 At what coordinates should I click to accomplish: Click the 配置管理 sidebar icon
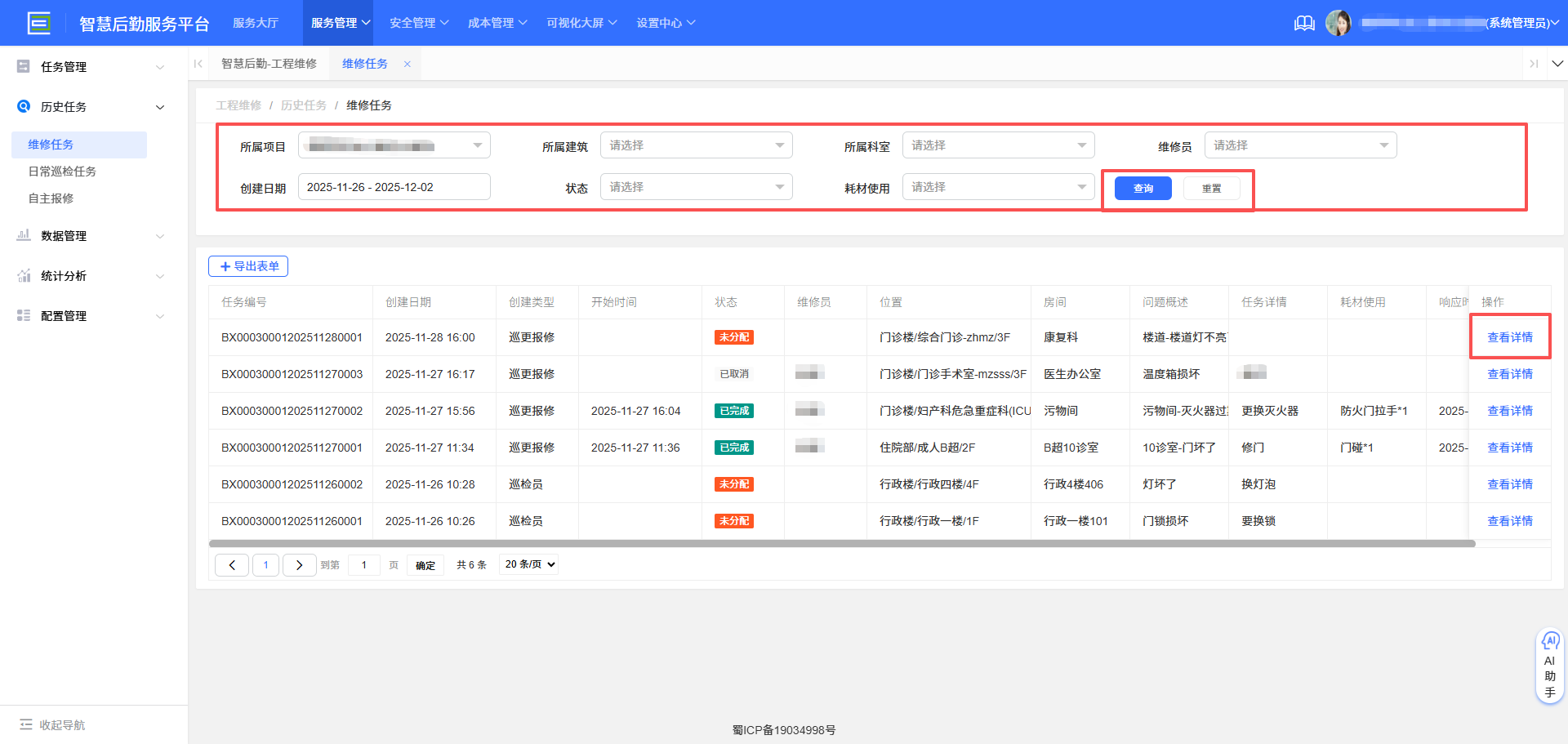(x=23, y=315)
